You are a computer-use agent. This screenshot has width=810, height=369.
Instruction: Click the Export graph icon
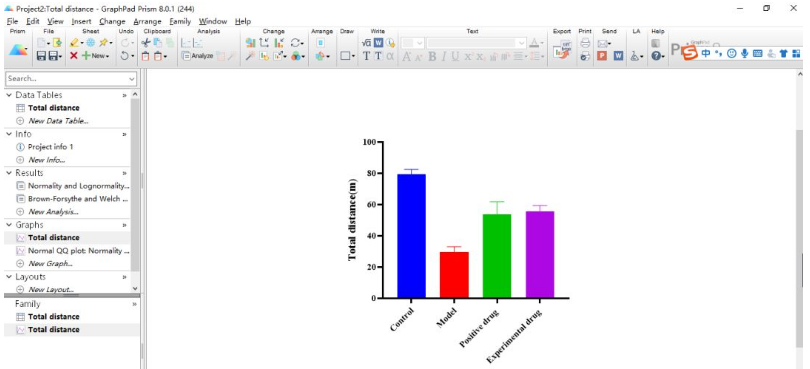[562, 49]
